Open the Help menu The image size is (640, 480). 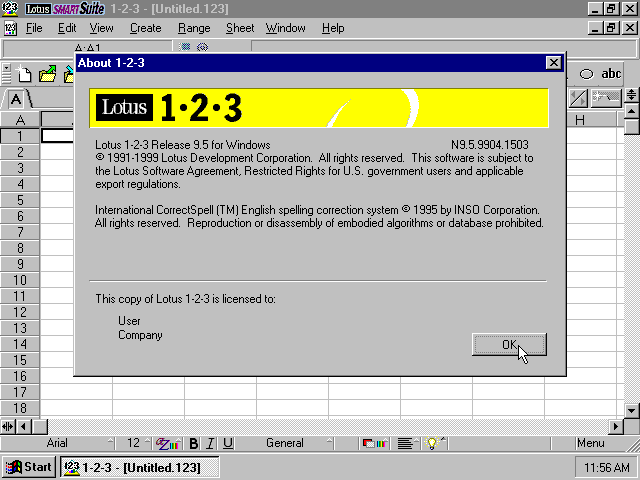333,28
